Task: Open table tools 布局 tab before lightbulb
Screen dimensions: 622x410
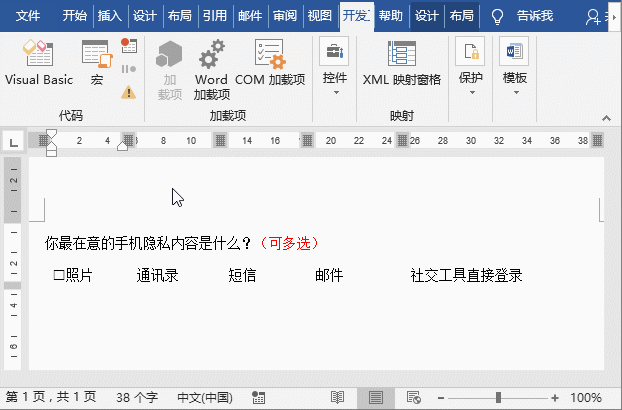Action: (x=462, y=16)
